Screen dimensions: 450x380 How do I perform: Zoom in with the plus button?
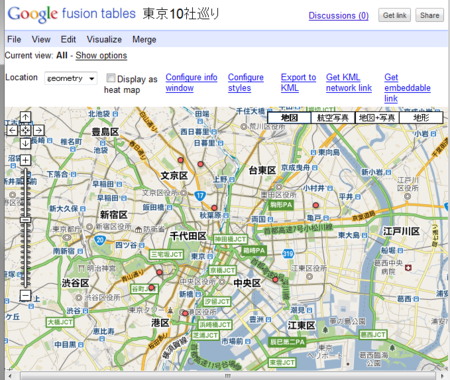click(25, 160)
